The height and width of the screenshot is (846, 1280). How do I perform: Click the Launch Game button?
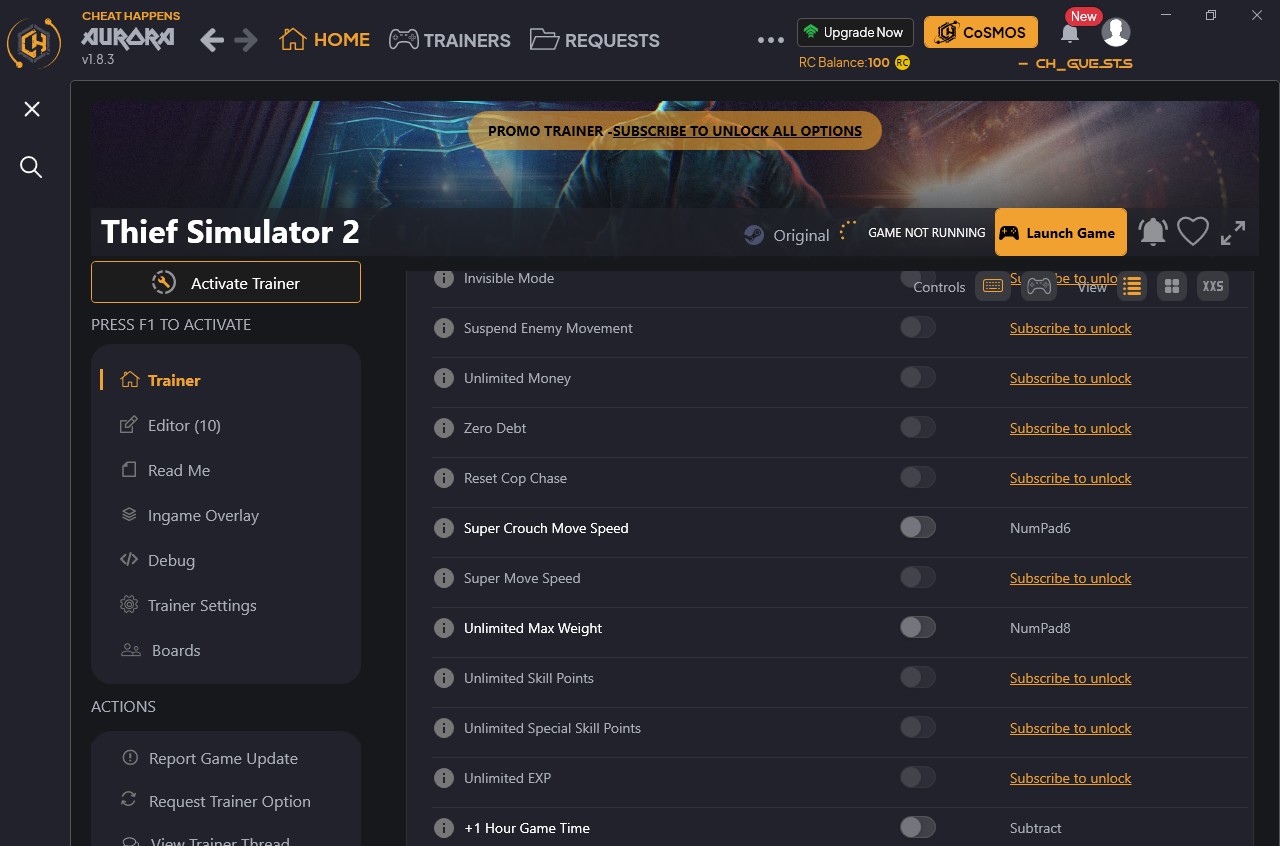coord(1061,232)
